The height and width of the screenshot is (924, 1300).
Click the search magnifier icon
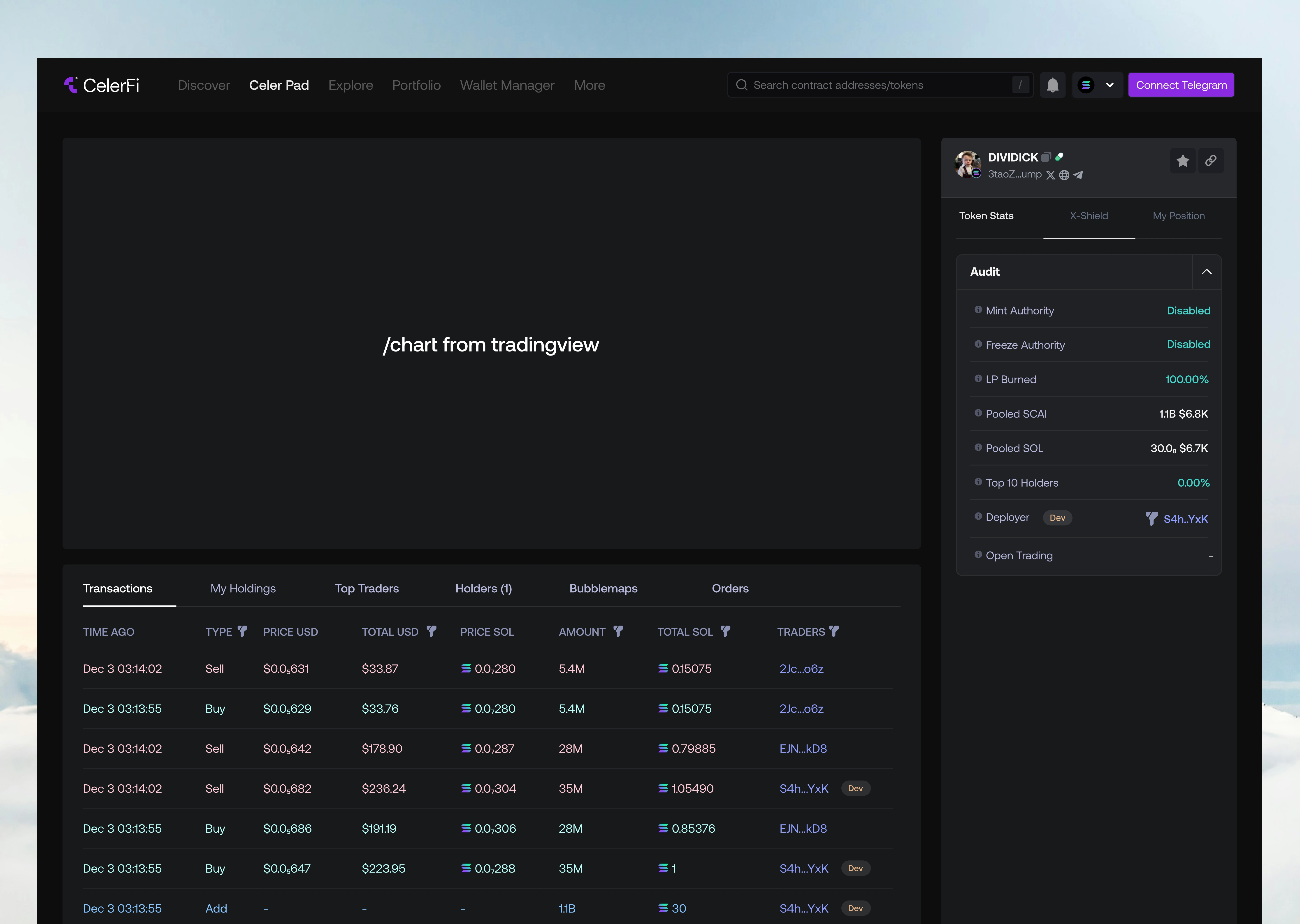click(x=742, y=85)
